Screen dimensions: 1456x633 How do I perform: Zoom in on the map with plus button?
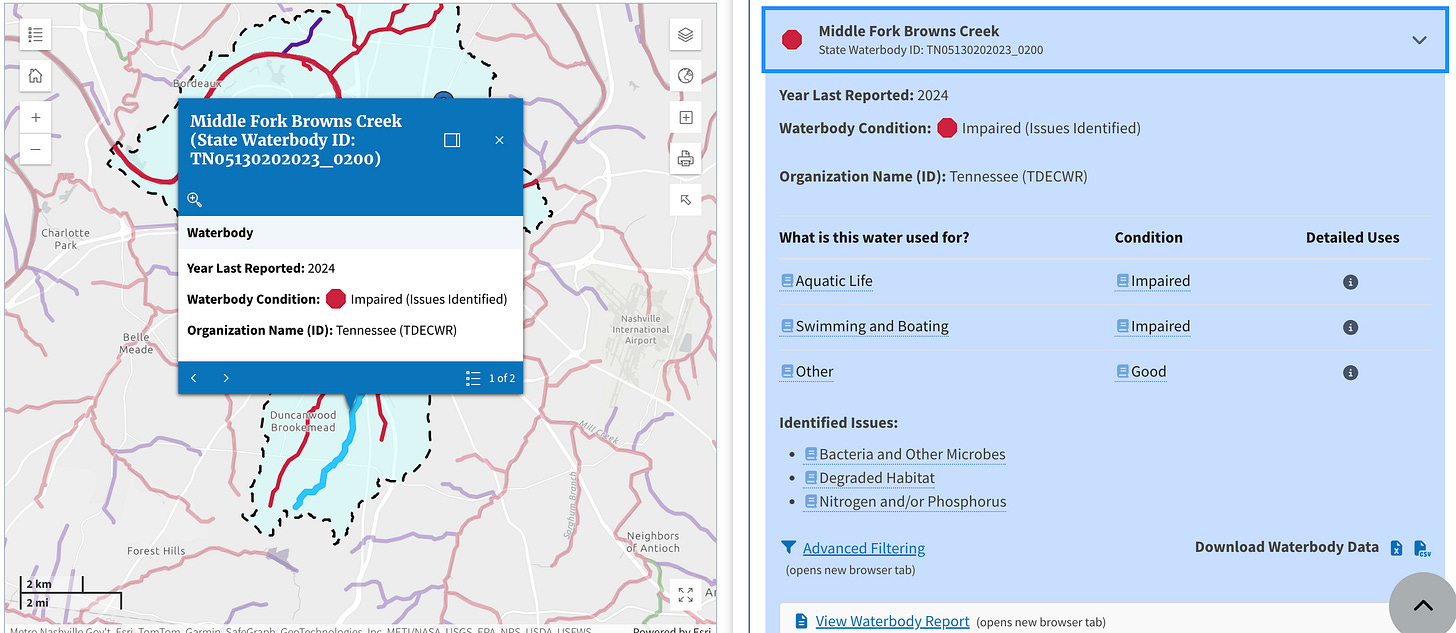(36, 117)
